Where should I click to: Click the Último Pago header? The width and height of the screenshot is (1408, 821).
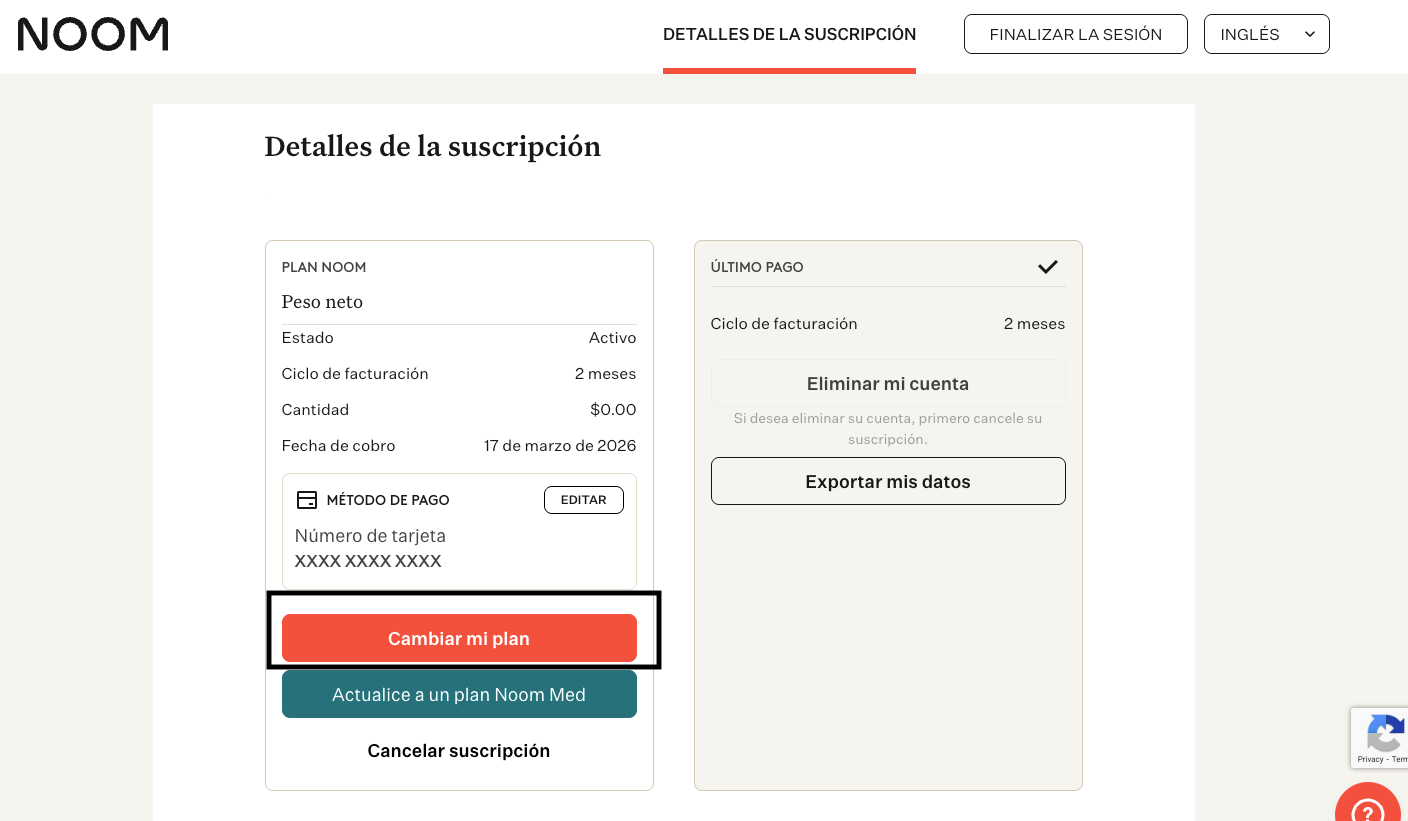point(757,267)
